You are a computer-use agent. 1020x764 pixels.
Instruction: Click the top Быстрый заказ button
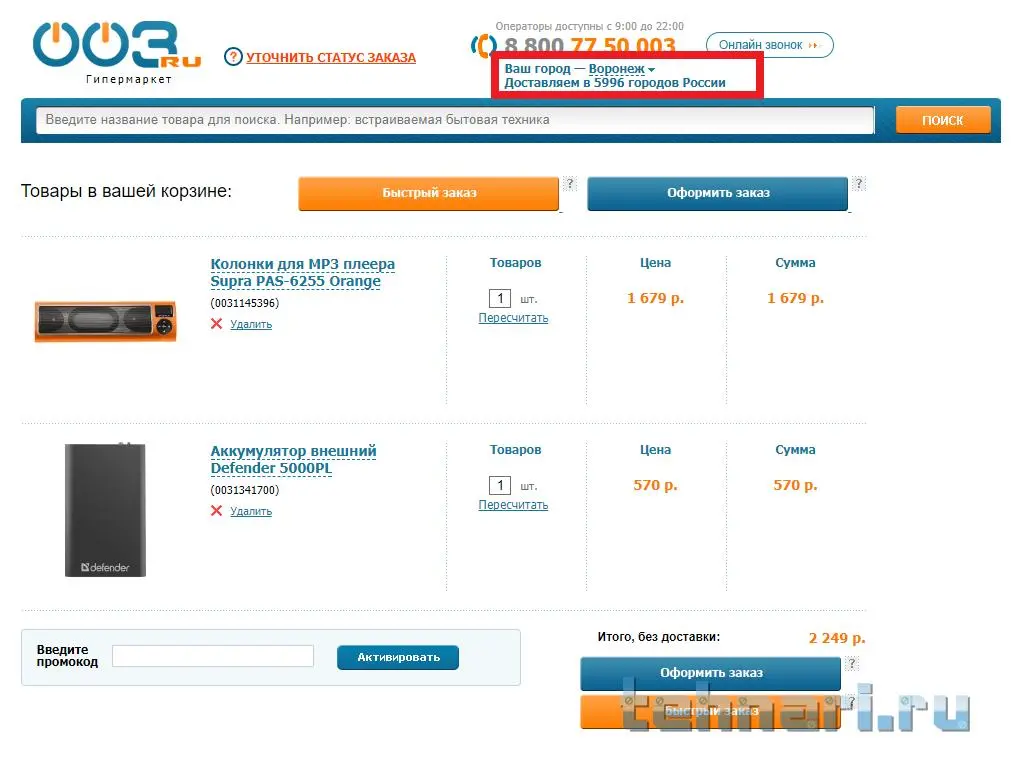(x=429, y=193)
